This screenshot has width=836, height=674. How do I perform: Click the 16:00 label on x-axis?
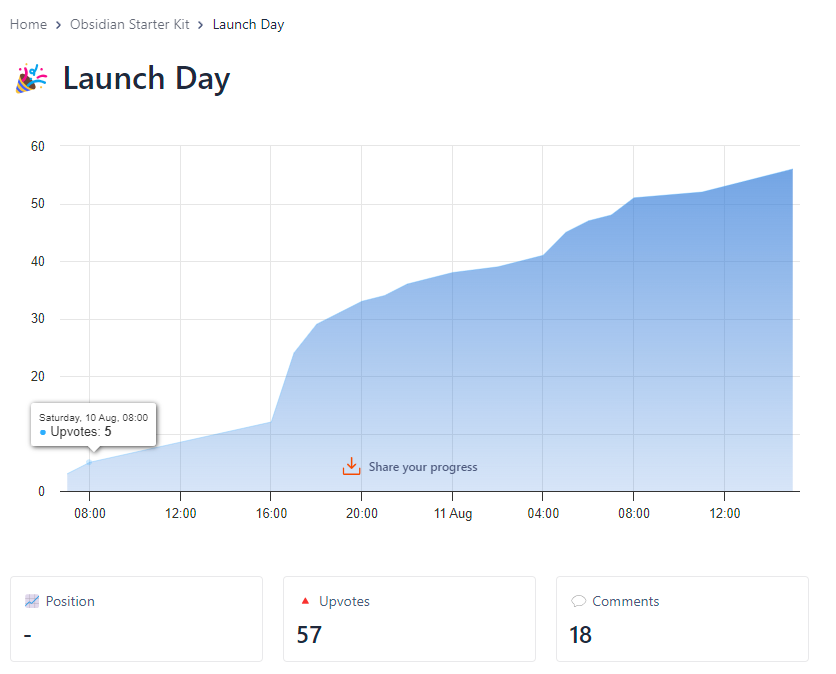pyautogui.click(x=271, y=513)
